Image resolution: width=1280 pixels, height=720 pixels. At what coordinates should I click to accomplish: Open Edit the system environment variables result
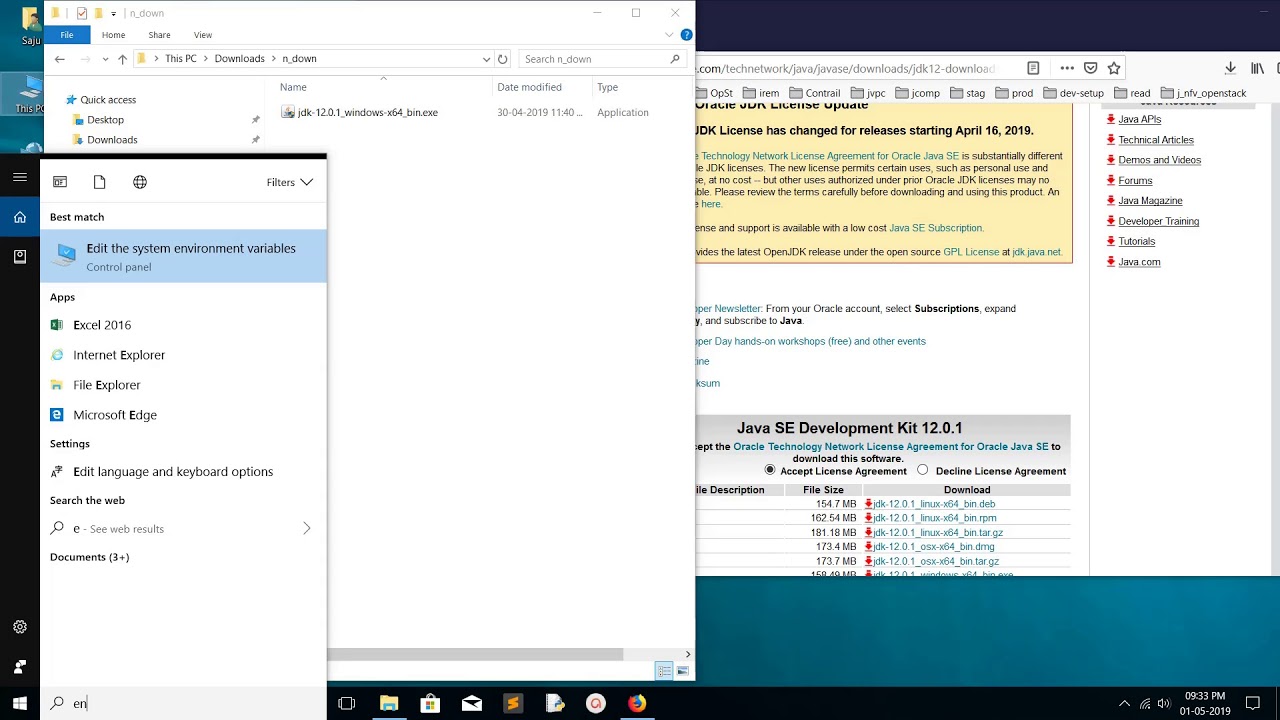point(183,256)
